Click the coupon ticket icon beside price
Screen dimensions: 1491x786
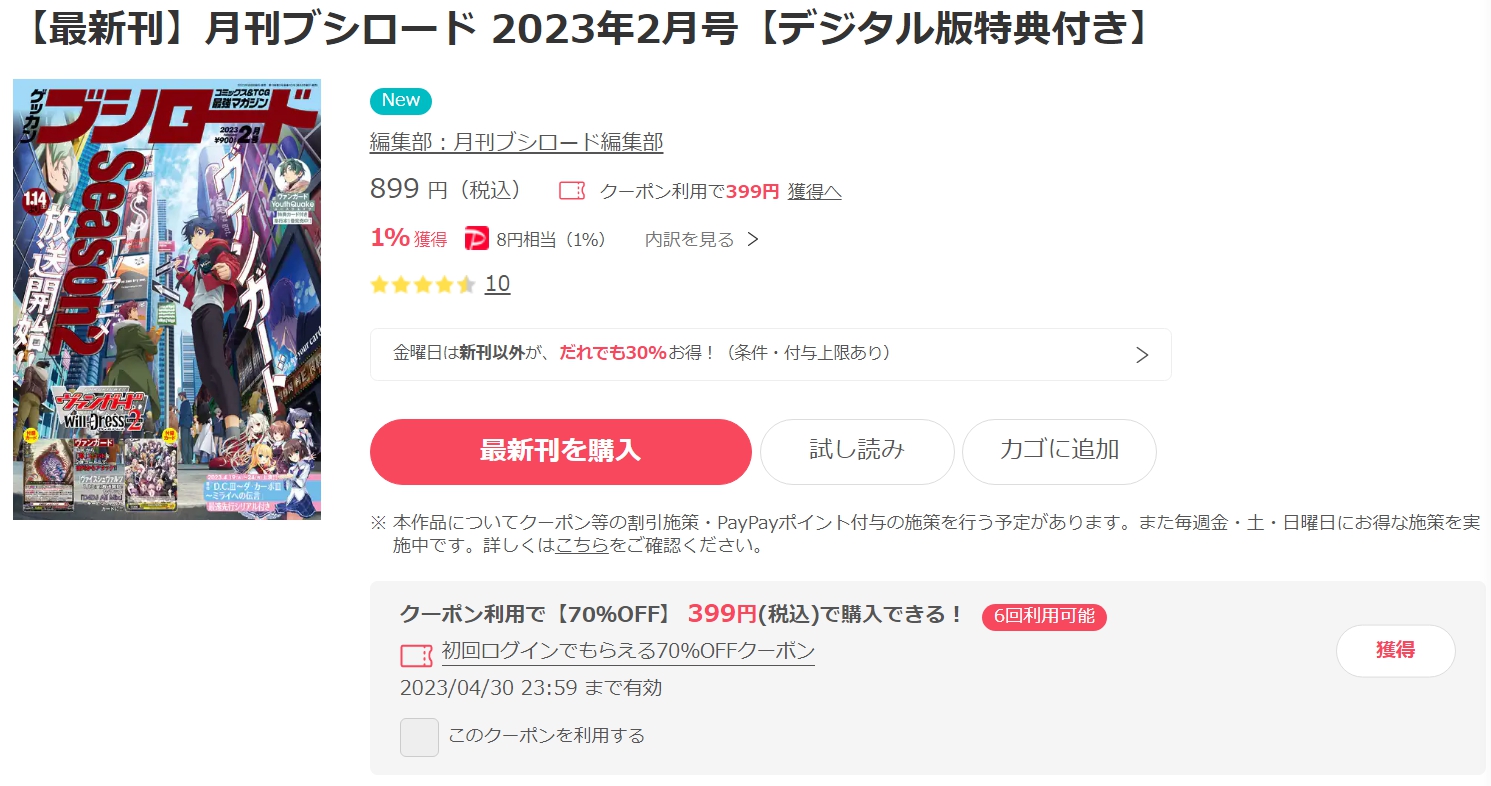[572, 191]
